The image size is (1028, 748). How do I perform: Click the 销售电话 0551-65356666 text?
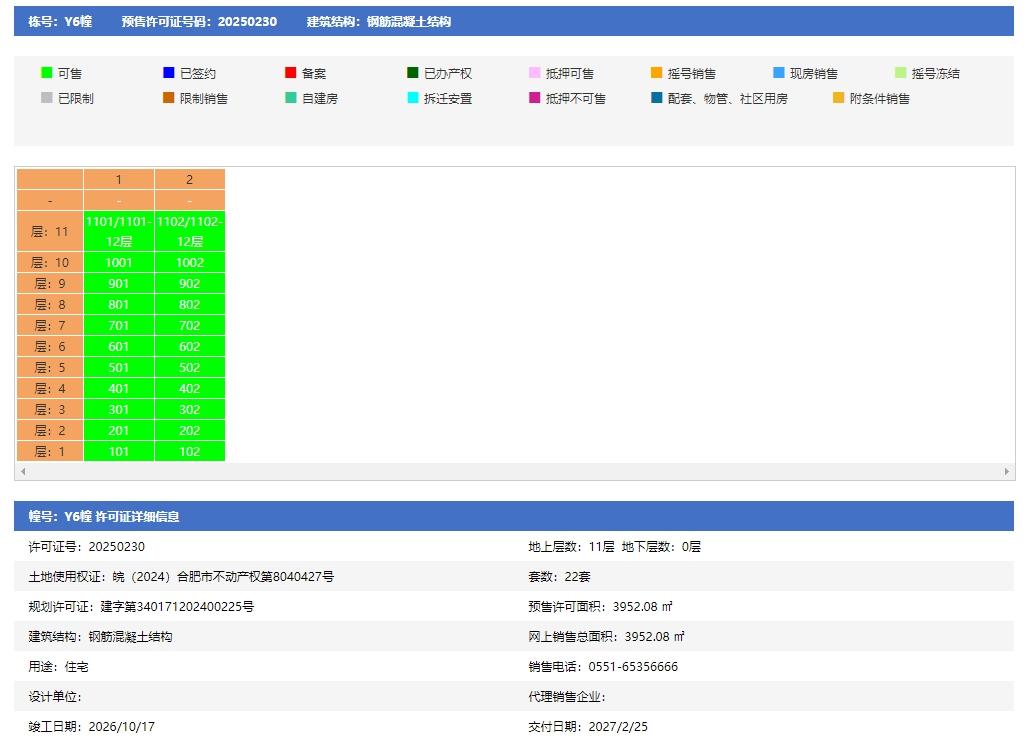603,667
